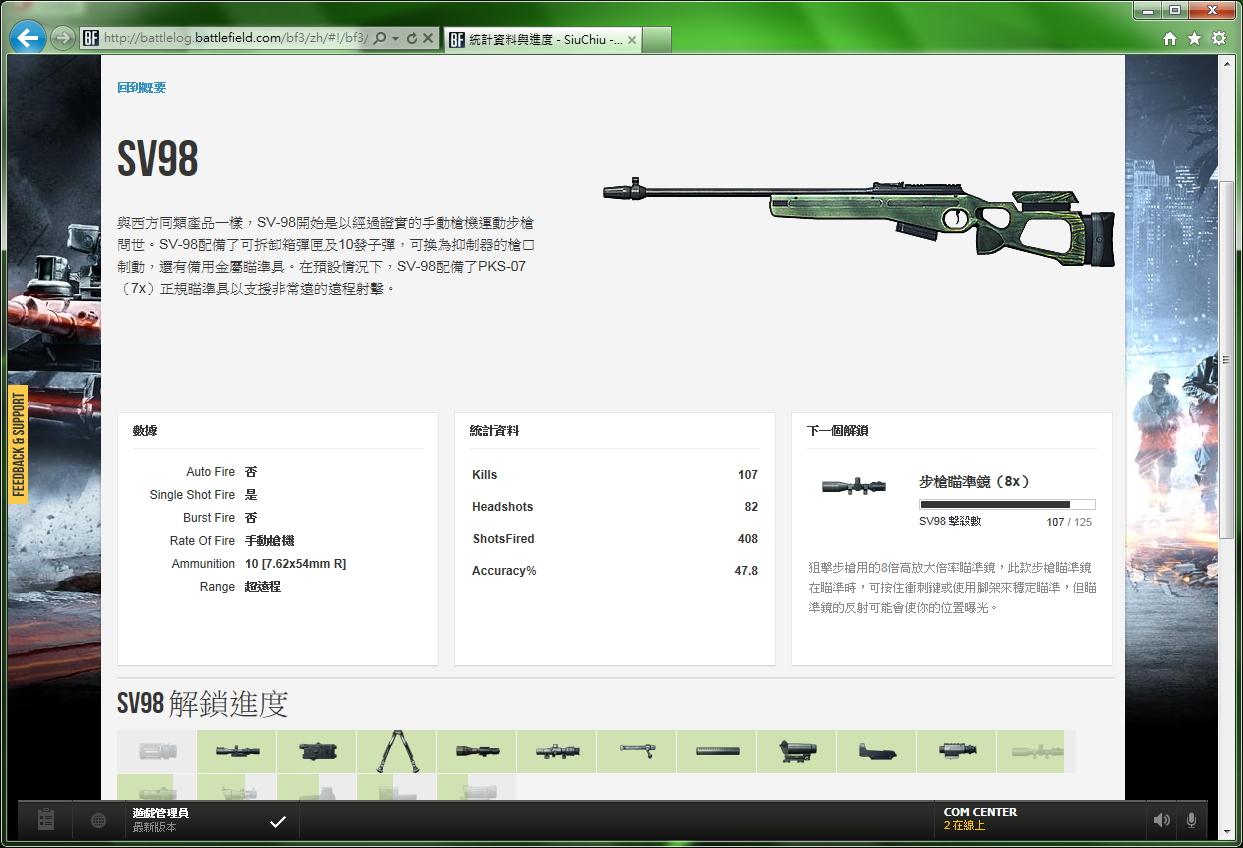The width and height of the screenshot is (1243, 848).
Task: Click the browser forward arrow
Action: point(62,39)
